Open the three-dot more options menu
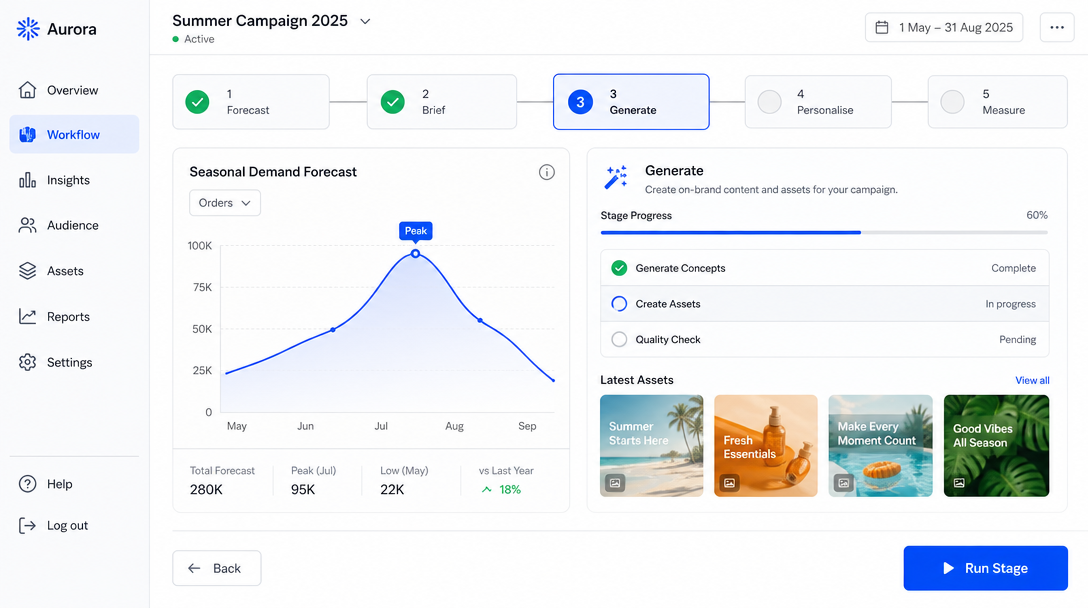The width and height of the screenshot is (1088, 608). pos(1057,28)
